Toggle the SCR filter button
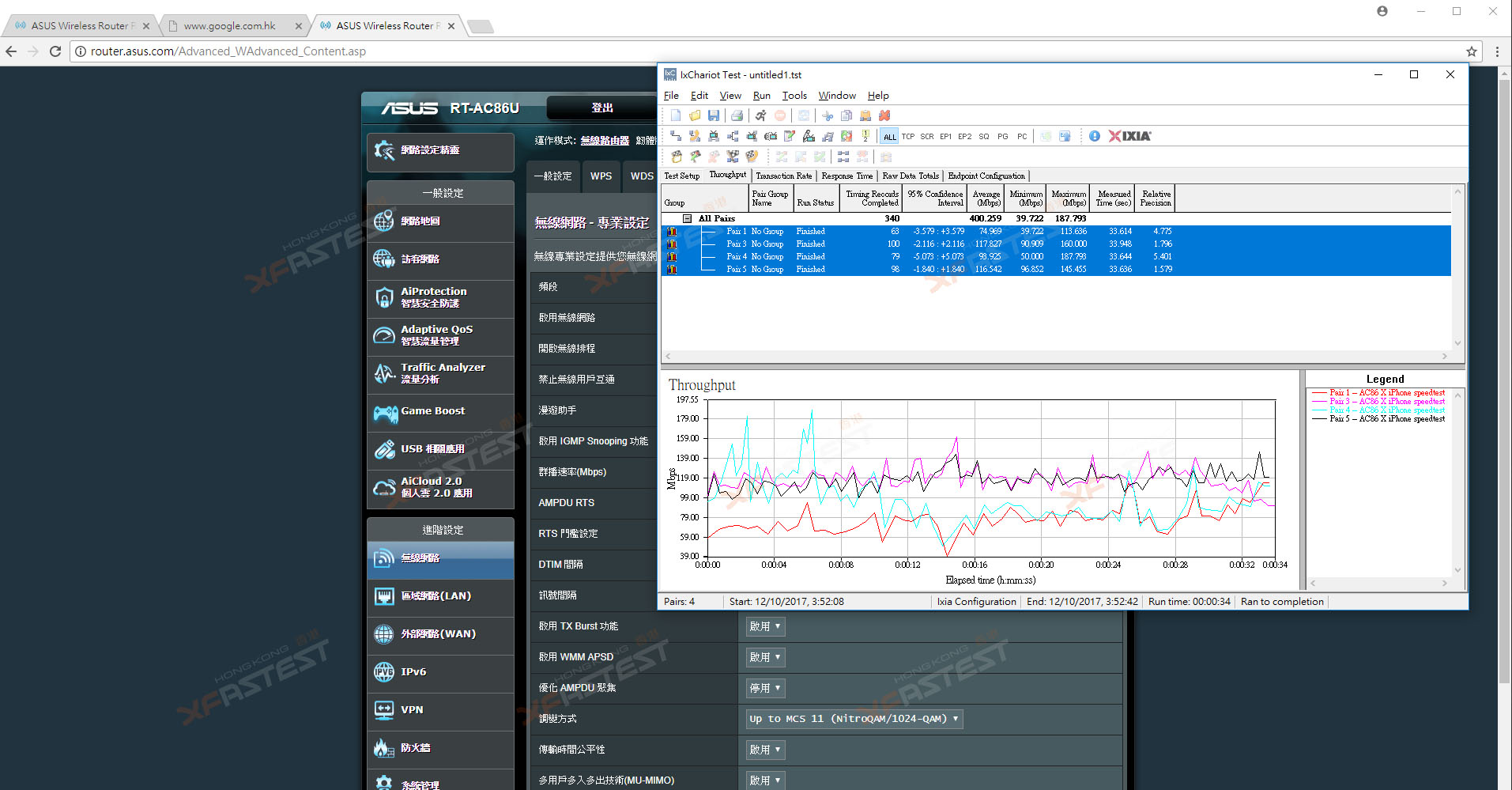Viewport: 1512px width, 790px height. (927, 136)
